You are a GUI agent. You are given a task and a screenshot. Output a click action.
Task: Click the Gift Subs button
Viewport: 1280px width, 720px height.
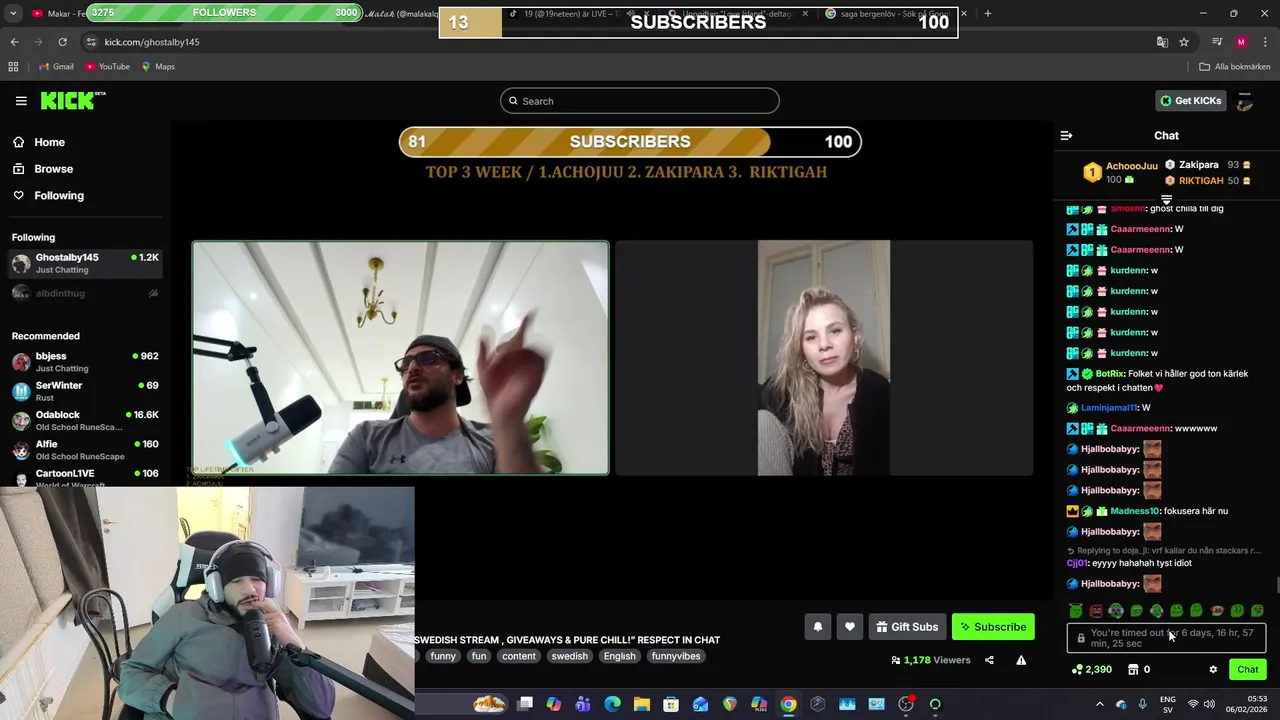(x=907, y=627)
